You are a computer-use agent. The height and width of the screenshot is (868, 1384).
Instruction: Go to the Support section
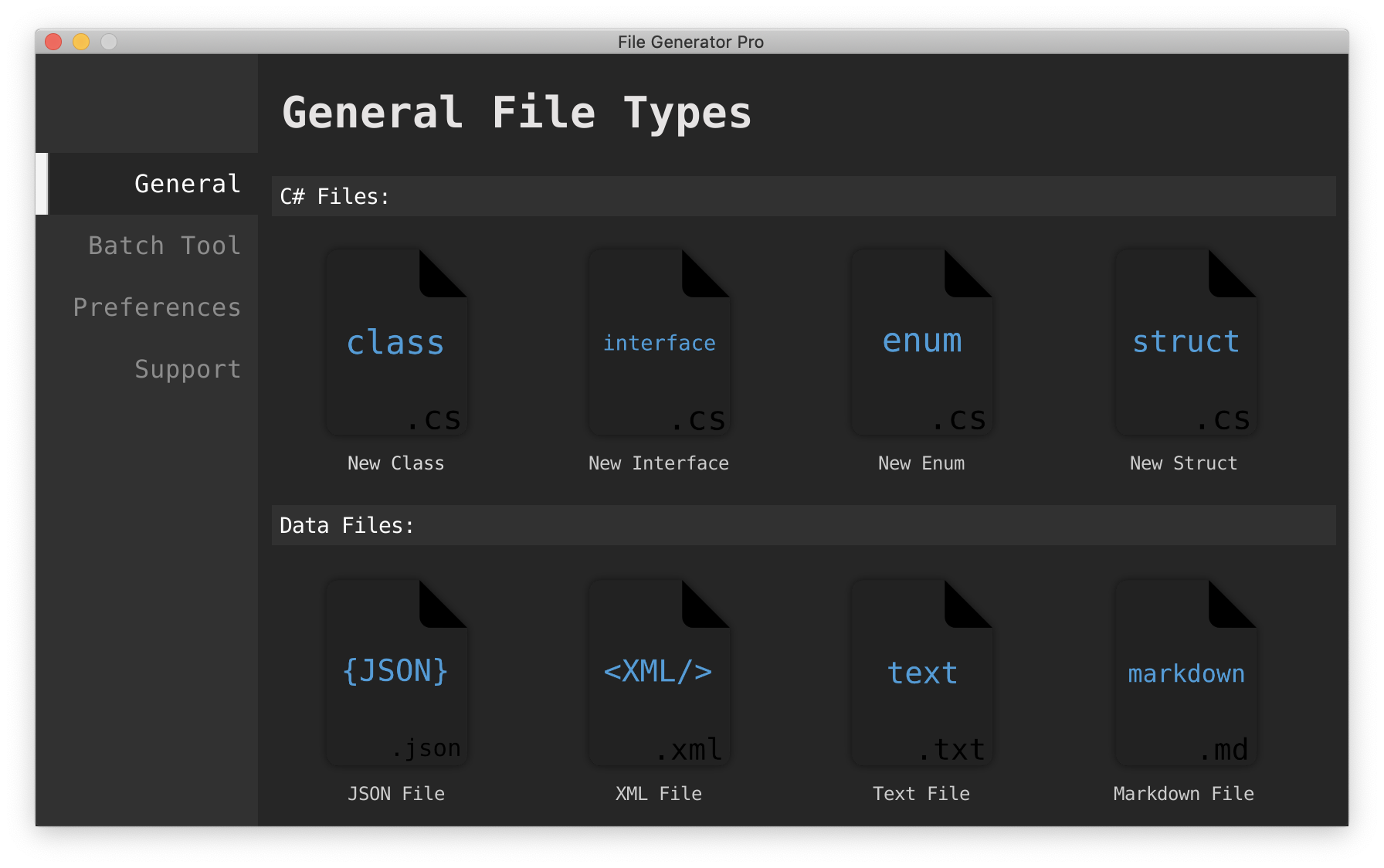147,369
